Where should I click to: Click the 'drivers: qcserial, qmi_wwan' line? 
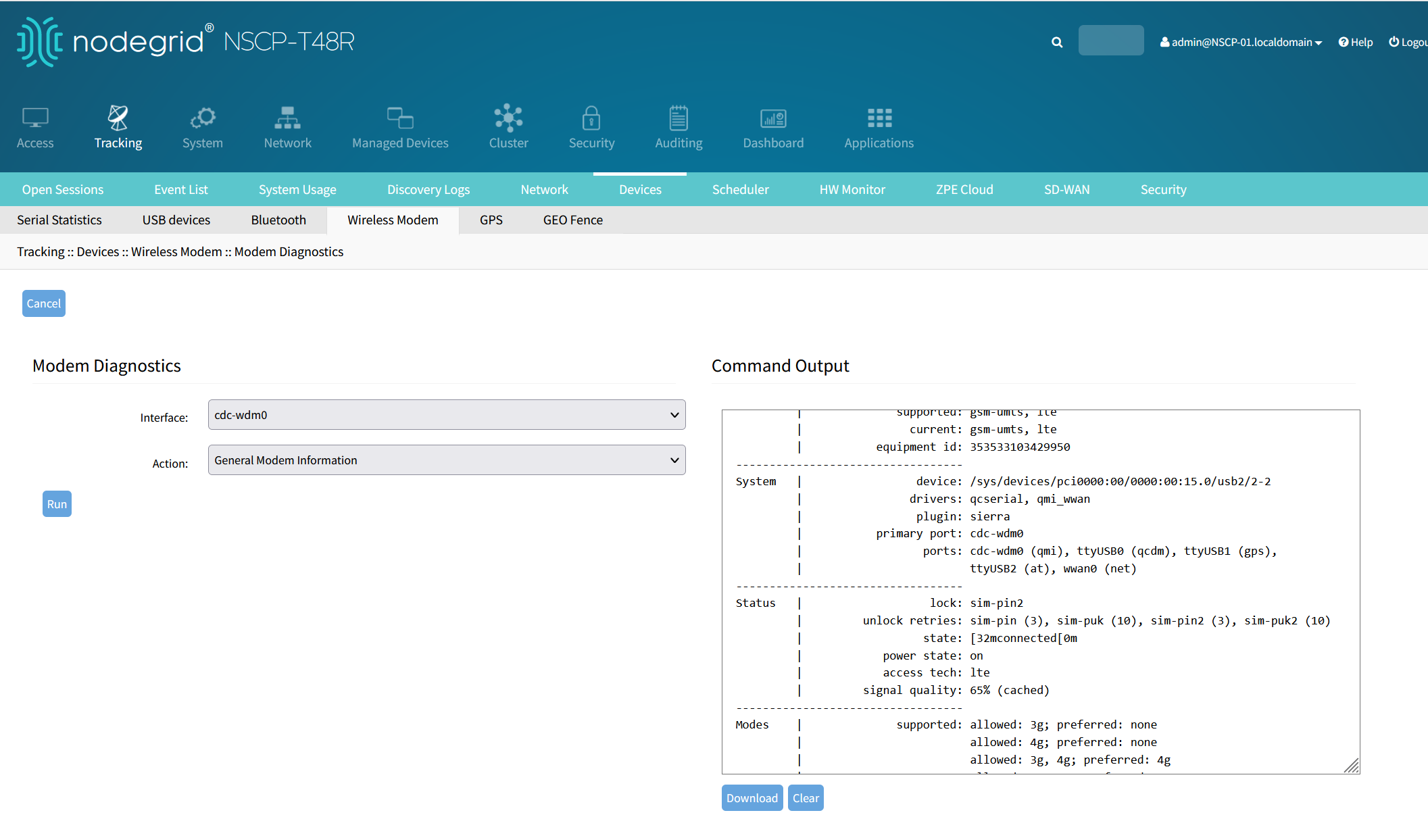point(1000,499)
